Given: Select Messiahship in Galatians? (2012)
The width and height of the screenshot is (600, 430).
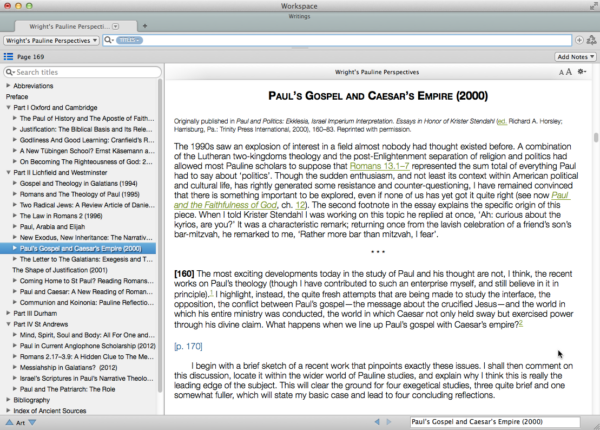Looking at the screenshot, I should point(68,367).
